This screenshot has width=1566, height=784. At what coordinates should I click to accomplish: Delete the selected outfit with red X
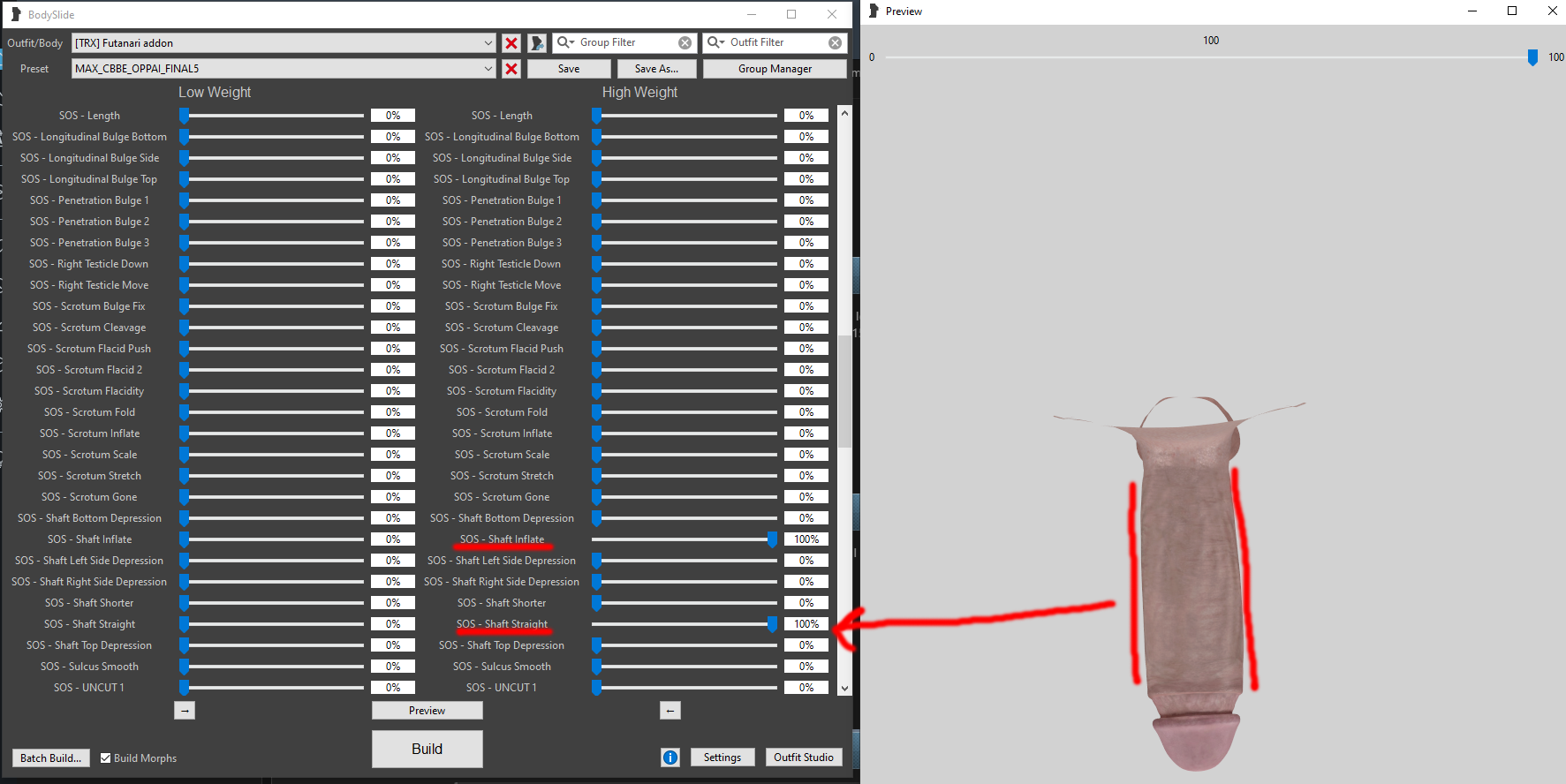click(x=511, y=42)
